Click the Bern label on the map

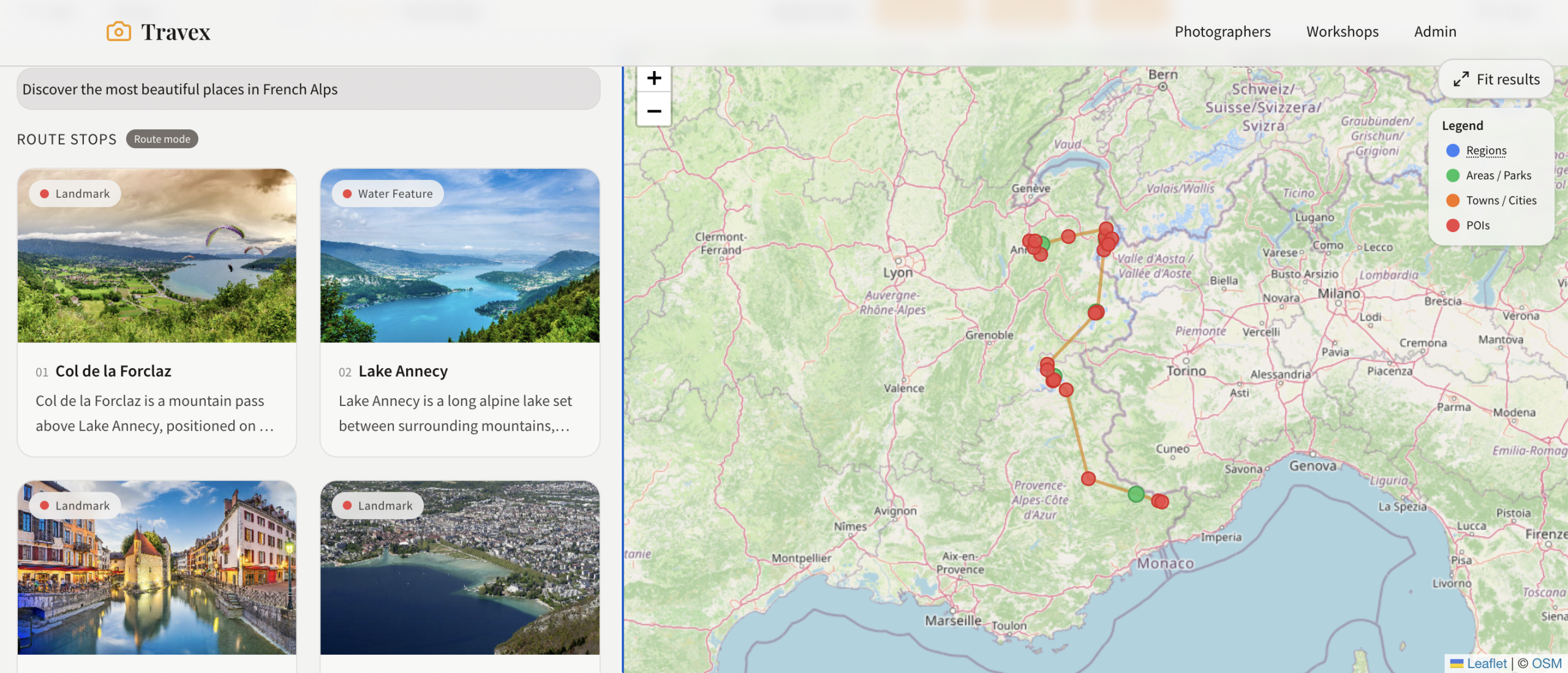[1163, 75]
